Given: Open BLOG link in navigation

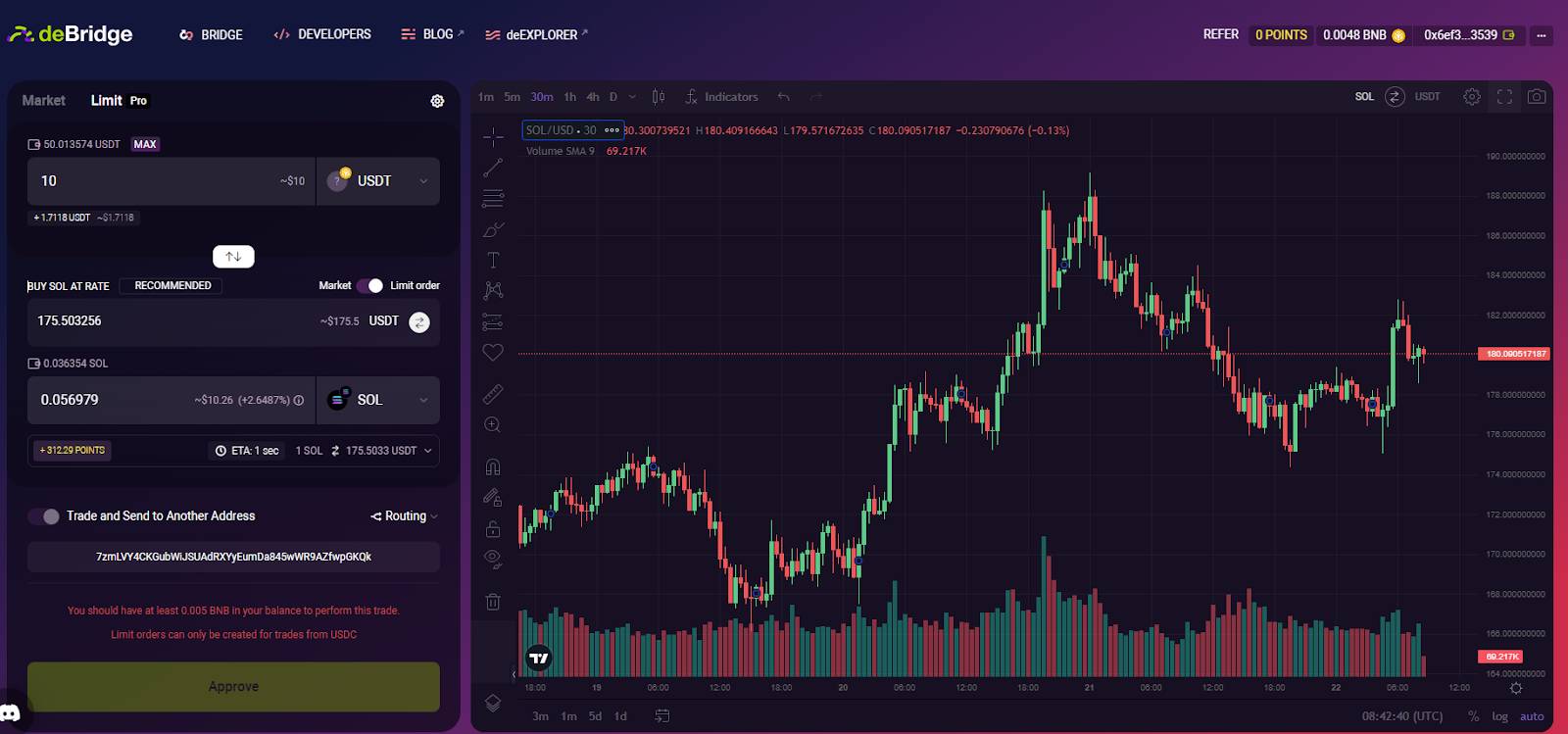Looking at the screenshot, I should [432, 34].
